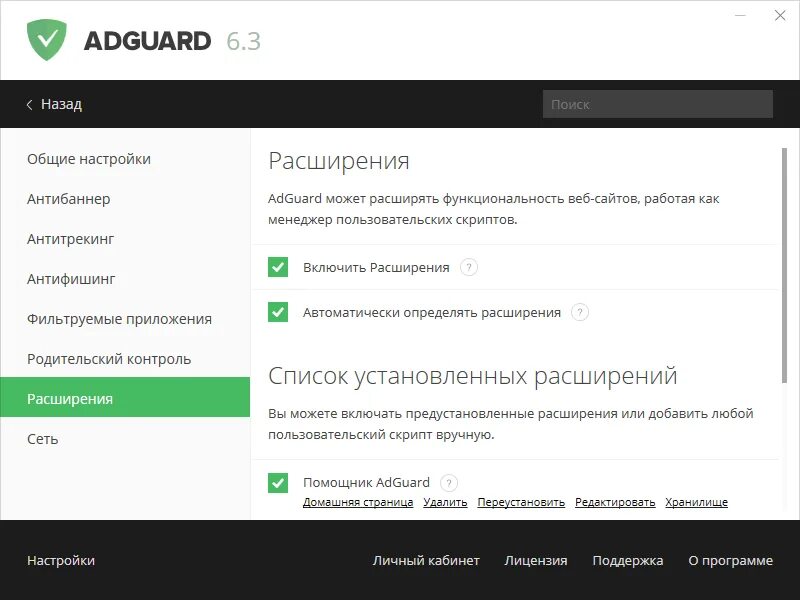Open the Домашняя страница link
The width and height of the screenshot is (800, 600).
tap(358, 502)
